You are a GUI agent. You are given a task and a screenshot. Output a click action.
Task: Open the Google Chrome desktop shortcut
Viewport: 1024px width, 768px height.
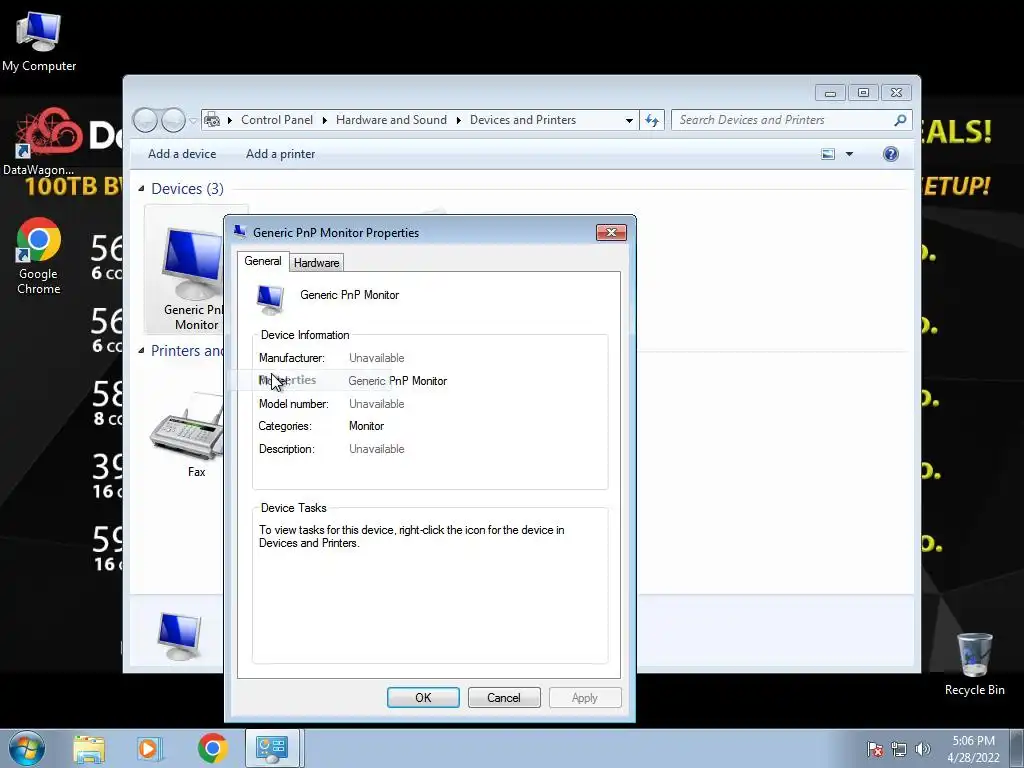[x=39, y=256]
